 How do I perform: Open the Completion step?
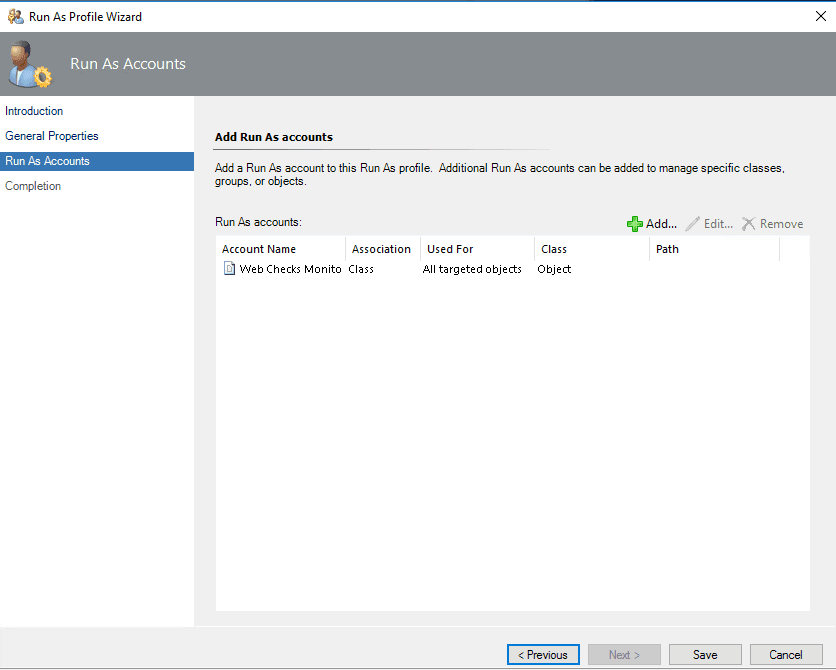coord(33,186)
